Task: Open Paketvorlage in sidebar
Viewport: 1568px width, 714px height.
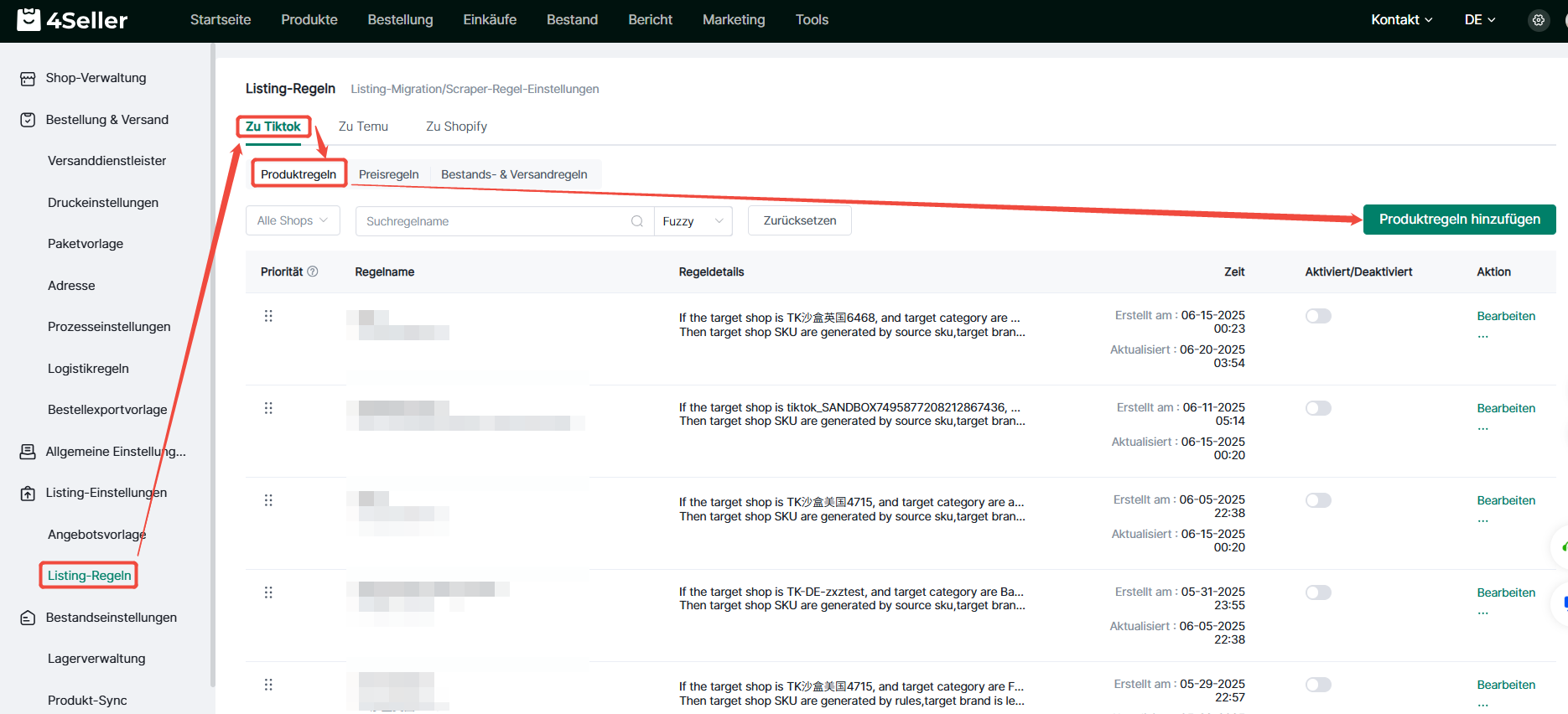Action: (x=86, y=244)
